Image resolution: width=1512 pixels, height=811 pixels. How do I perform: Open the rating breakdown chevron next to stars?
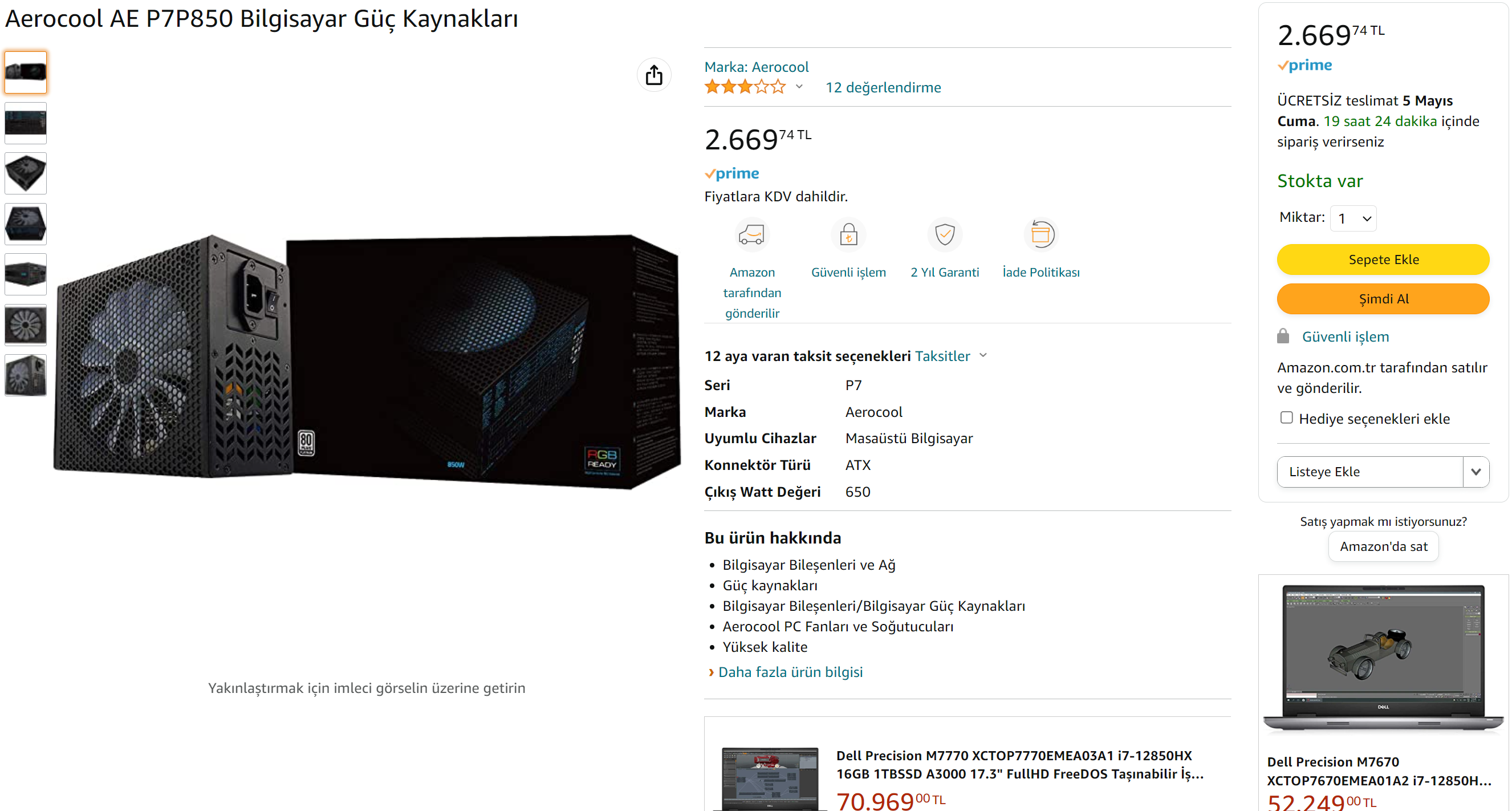[799, 87]
